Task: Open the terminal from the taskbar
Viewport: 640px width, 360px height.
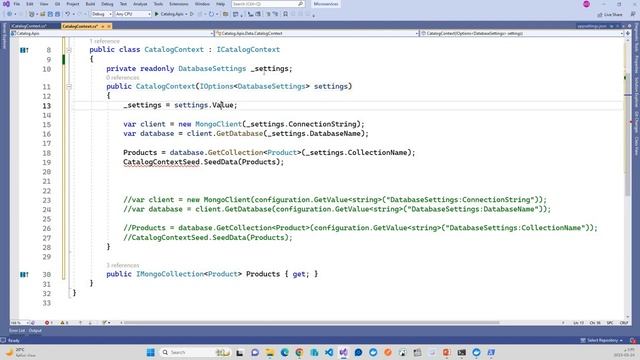Action: [x=462, y=352]
